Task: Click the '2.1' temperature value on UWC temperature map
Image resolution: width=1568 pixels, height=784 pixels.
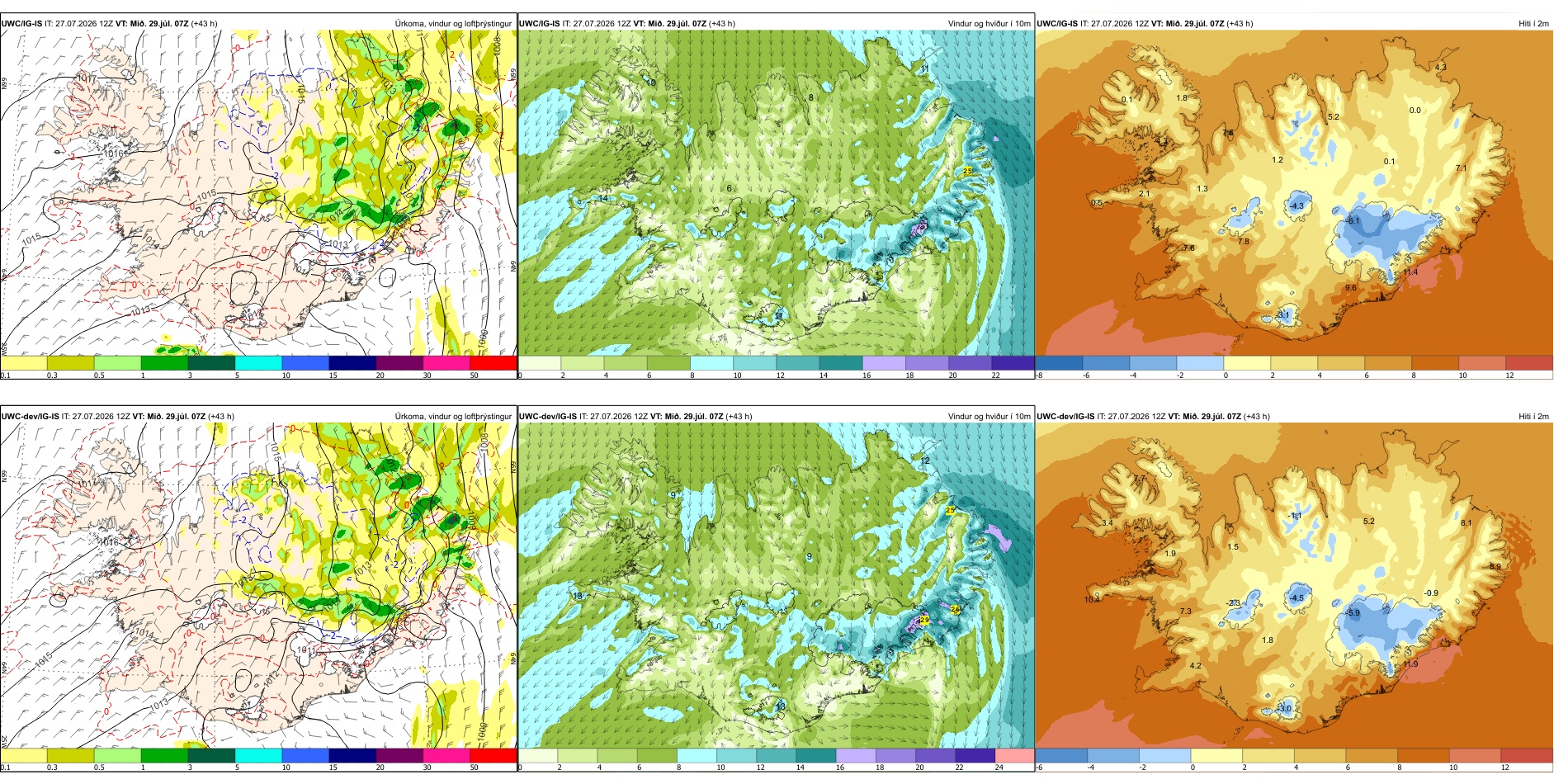Action: point(1144,194)
